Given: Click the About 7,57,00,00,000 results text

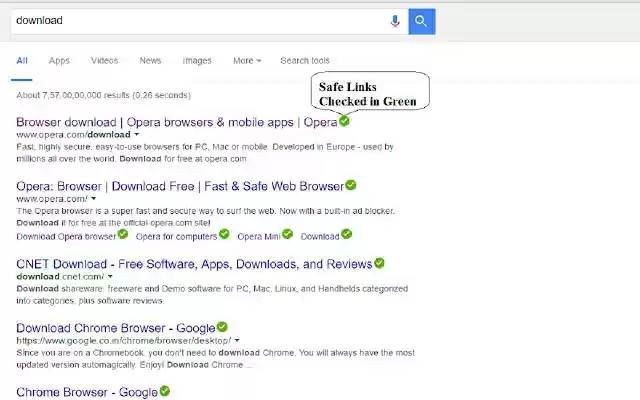Looking at the screenshot, I should (104, 96).
